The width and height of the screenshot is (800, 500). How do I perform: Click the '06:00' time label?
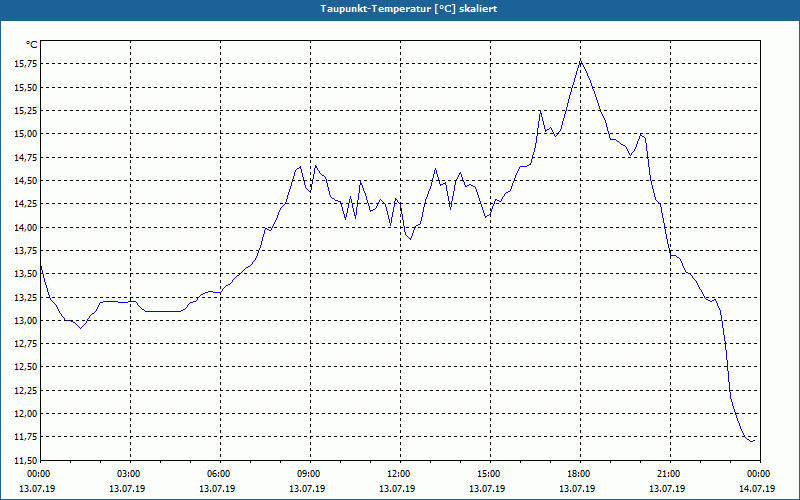click(x=219, y=474)
